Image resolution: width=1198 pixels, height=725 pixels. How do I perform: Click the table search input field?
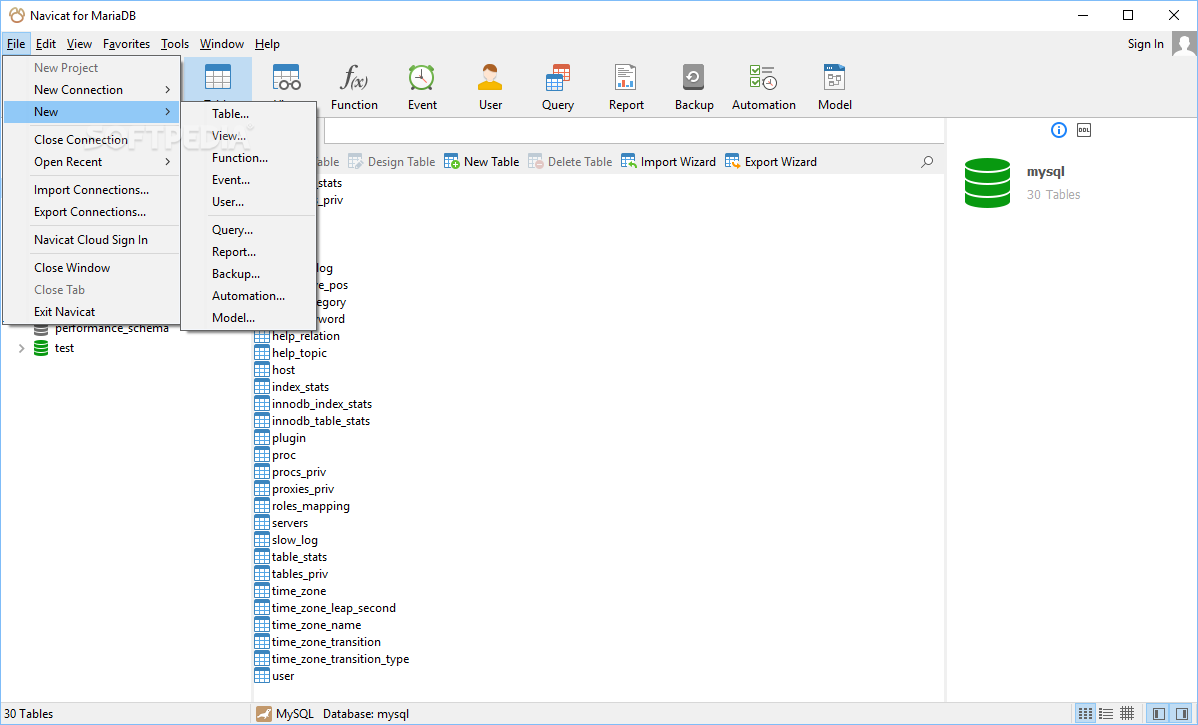[x=634, y=131]
